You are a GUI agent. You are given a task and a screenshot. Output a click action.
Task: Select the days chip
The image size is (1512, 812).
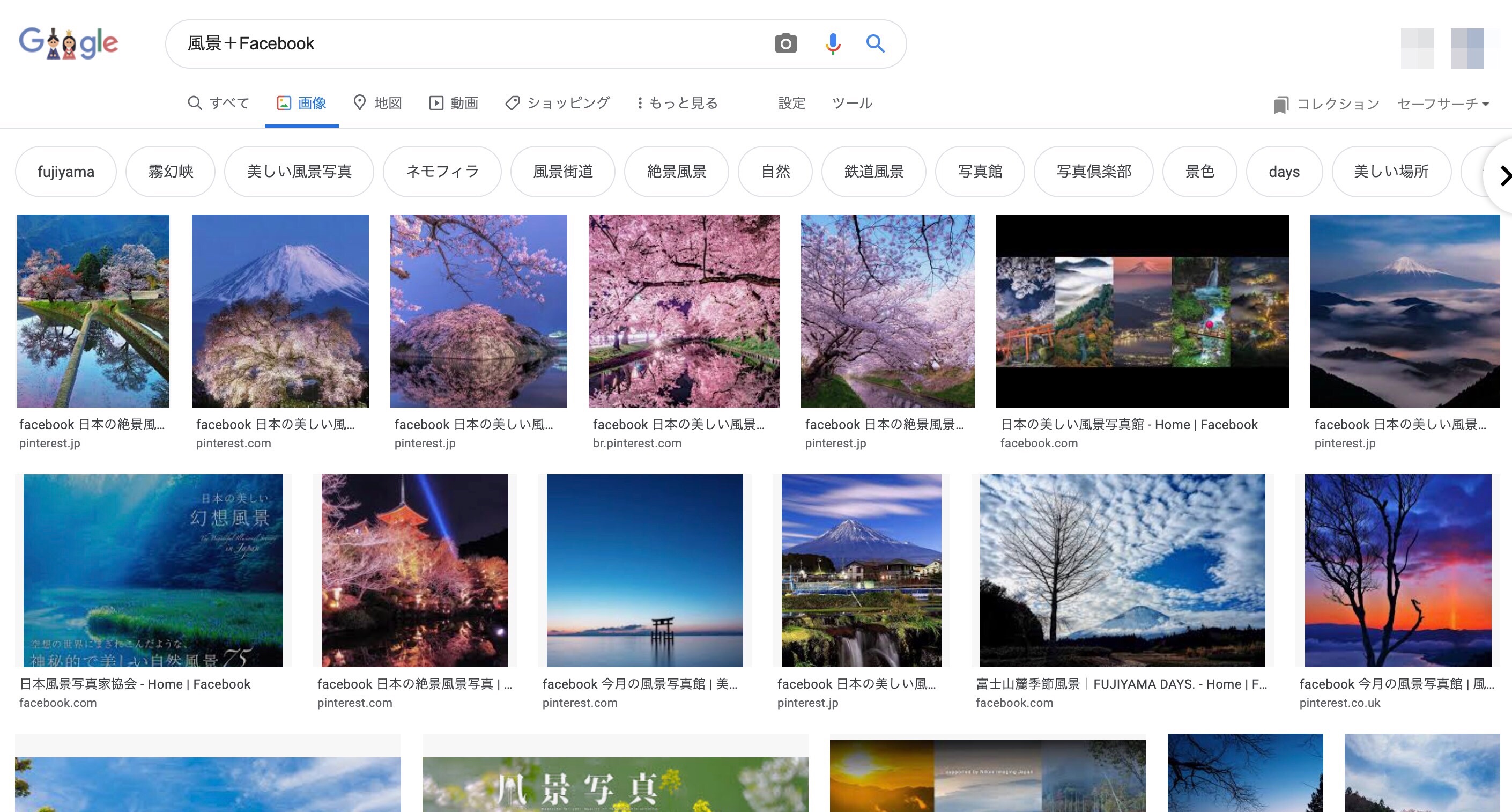click(x=1284, y=172)
